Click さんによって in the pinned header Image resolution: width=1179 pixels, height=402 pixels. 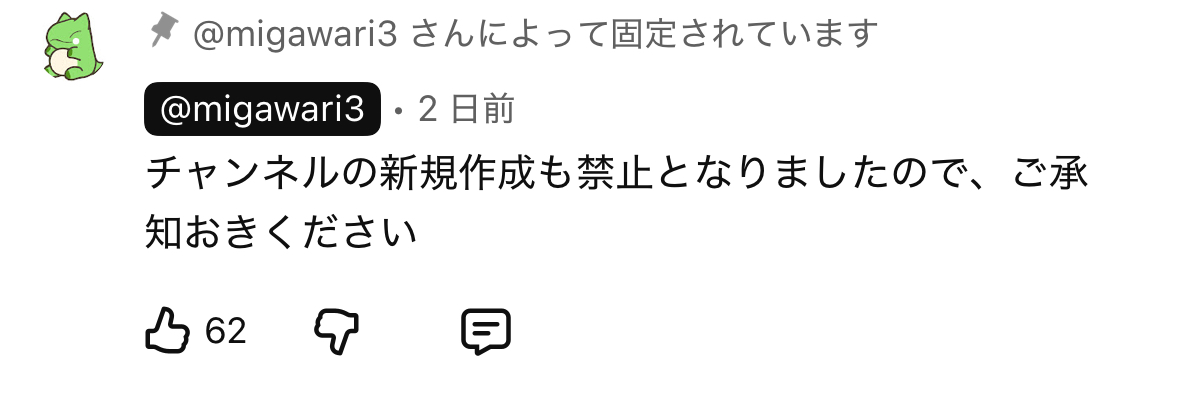[508, 34]
